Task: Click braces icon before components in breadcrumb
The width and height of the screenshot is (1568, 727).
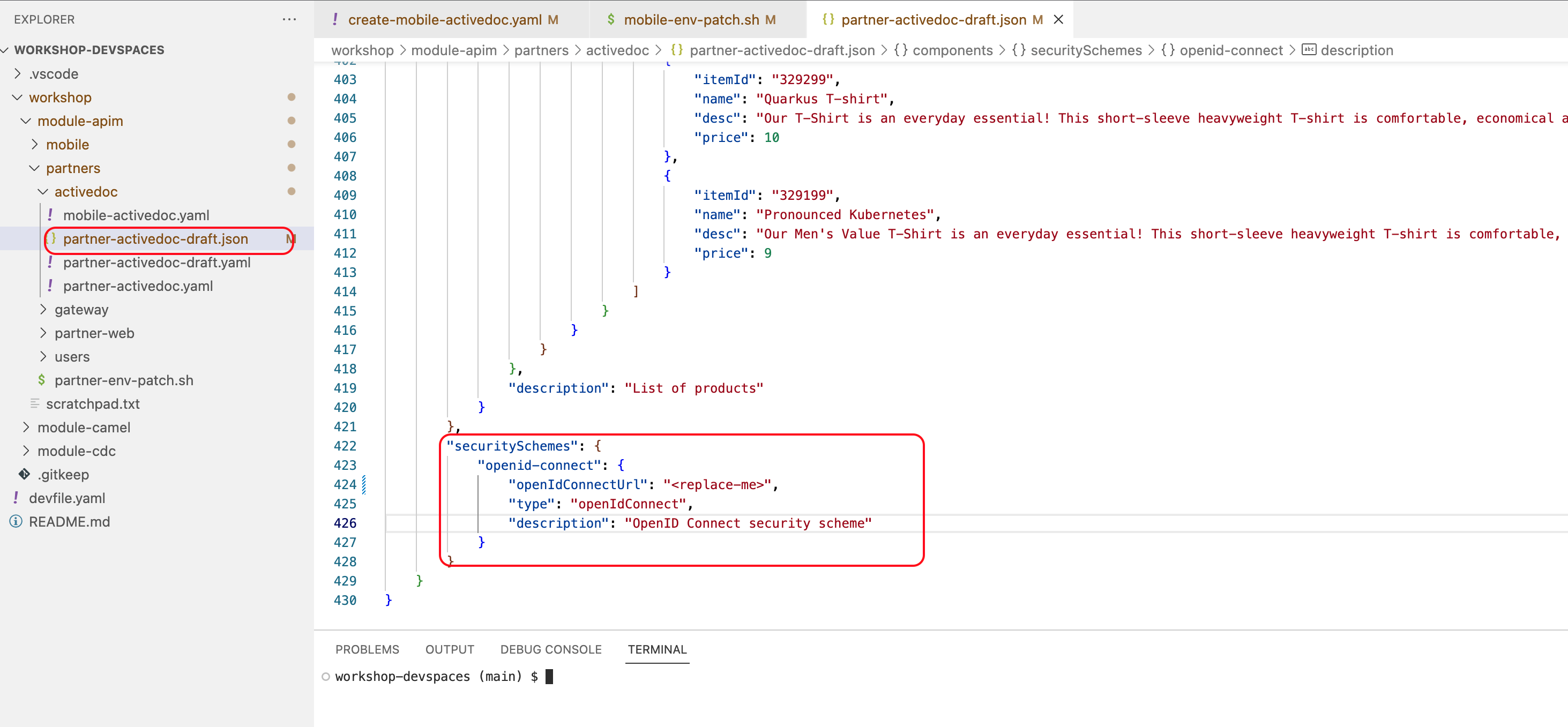Action: point(901,50)
